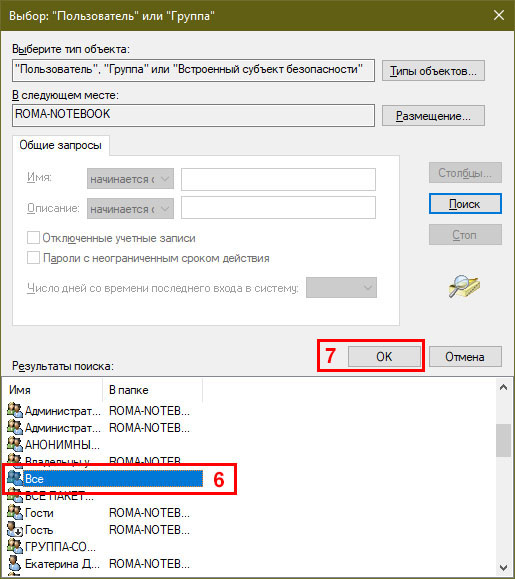Sort results by Имя column header
The height and width of the screenshot is (579, 515).
click(54, 390)
